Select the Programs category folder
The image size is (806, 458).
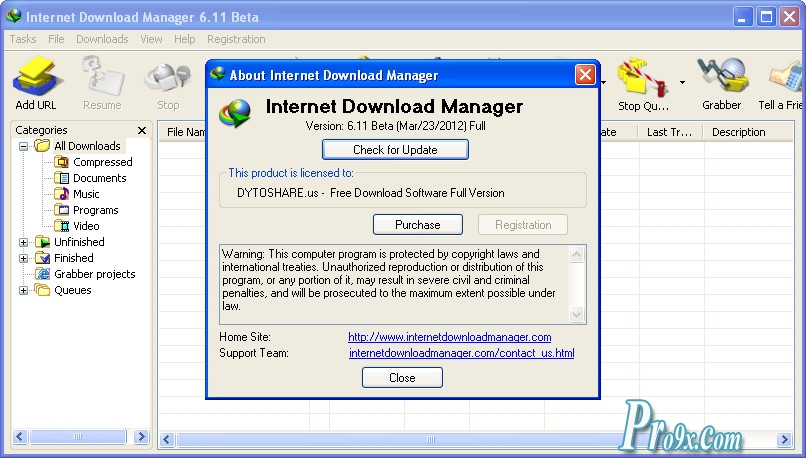[x=86, y=210]
